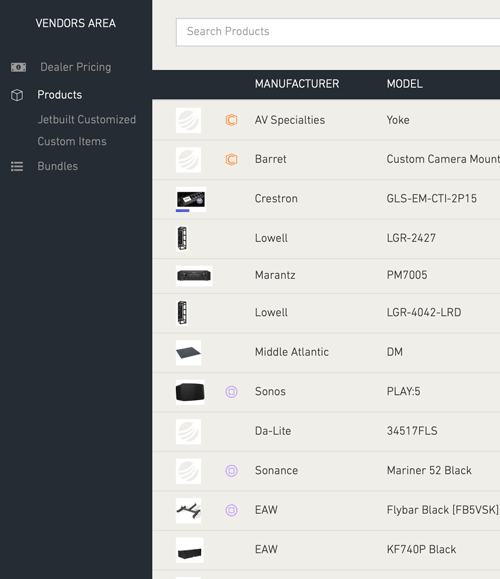The image size is (500, 579).
Task: Click 34517FLS model cell
Action: 412,431
